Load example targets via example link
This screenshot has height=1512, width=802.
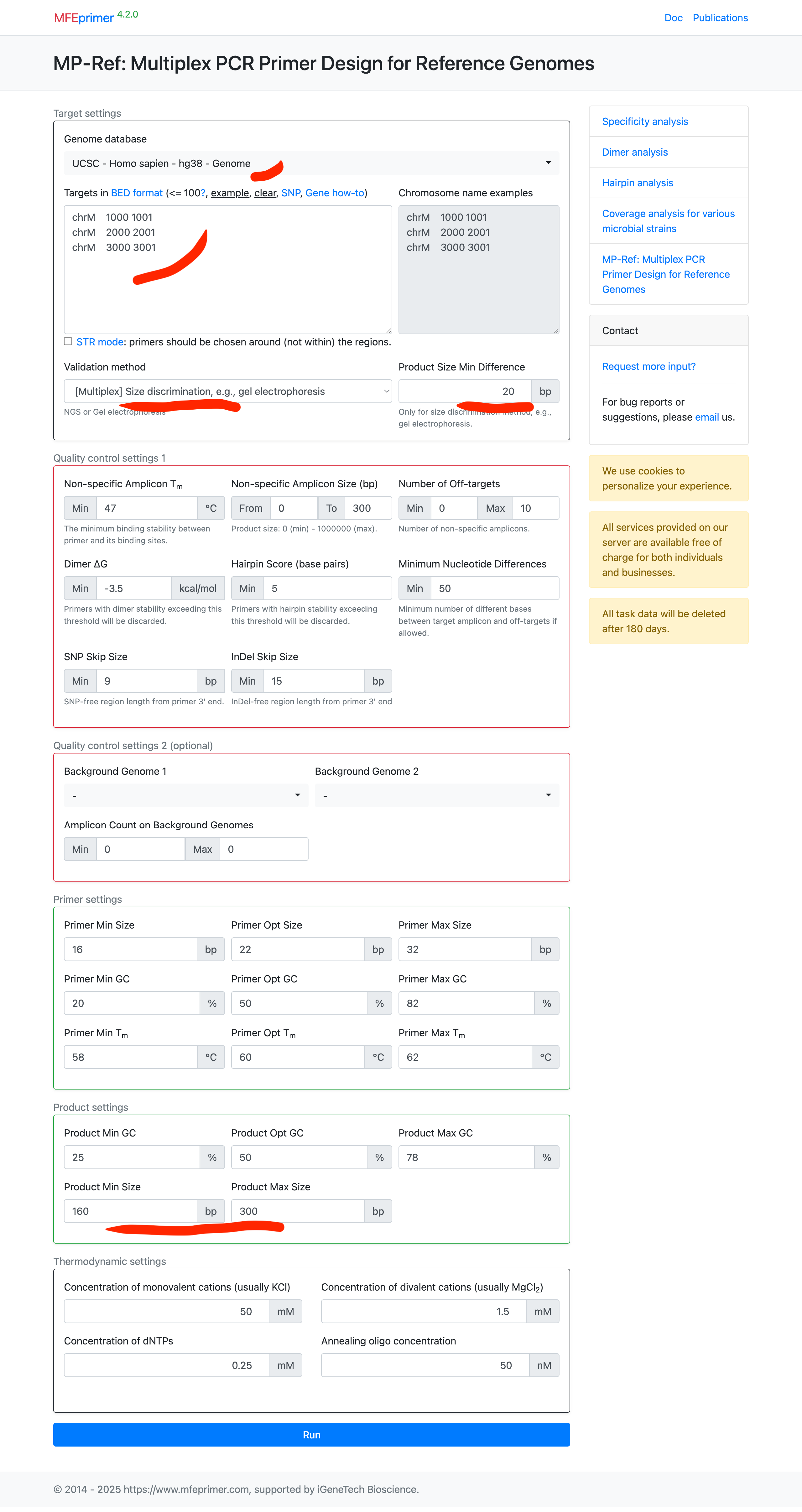[230, 193]
